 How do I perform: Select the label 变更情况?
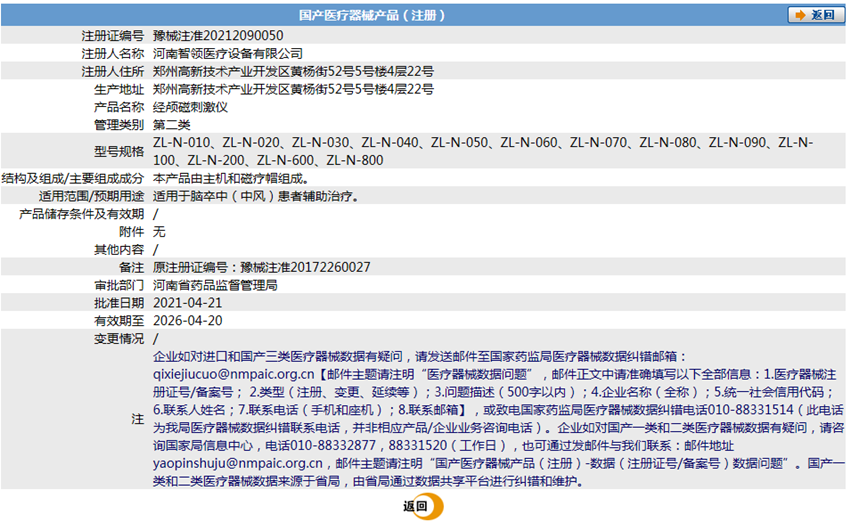click(119, 339)
